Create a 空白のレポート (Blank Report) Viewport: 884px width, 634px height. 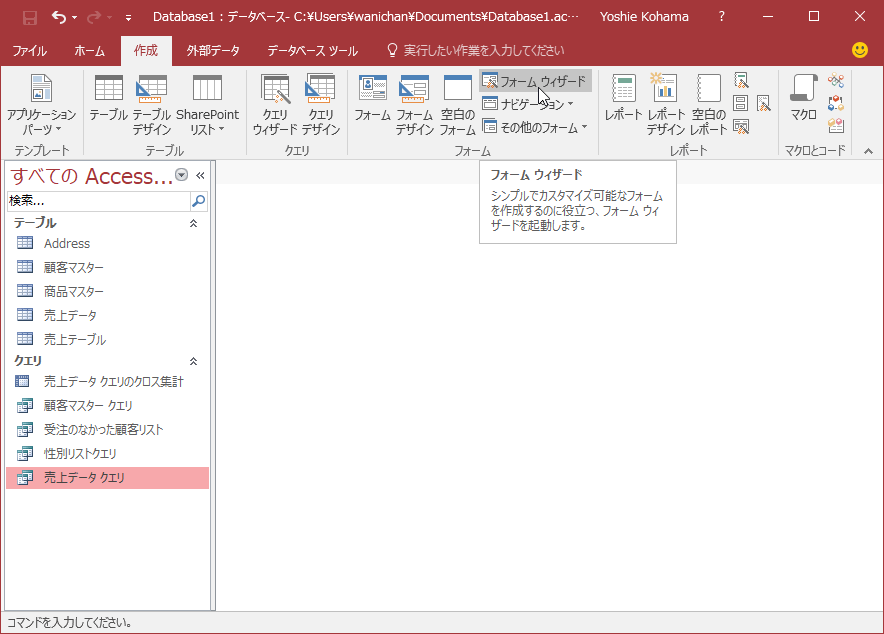tap(708, 105)
